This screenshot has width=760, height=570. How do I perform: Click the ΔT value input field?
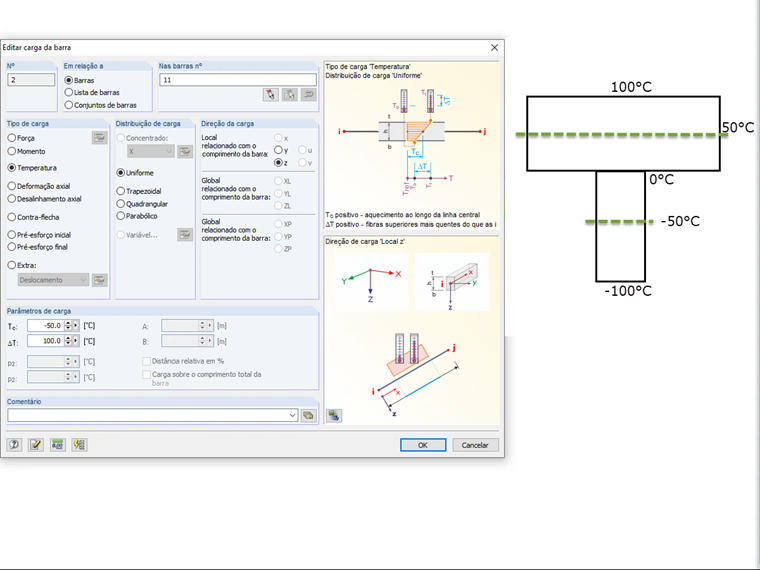pyautogui.click(x=46, y=341)
